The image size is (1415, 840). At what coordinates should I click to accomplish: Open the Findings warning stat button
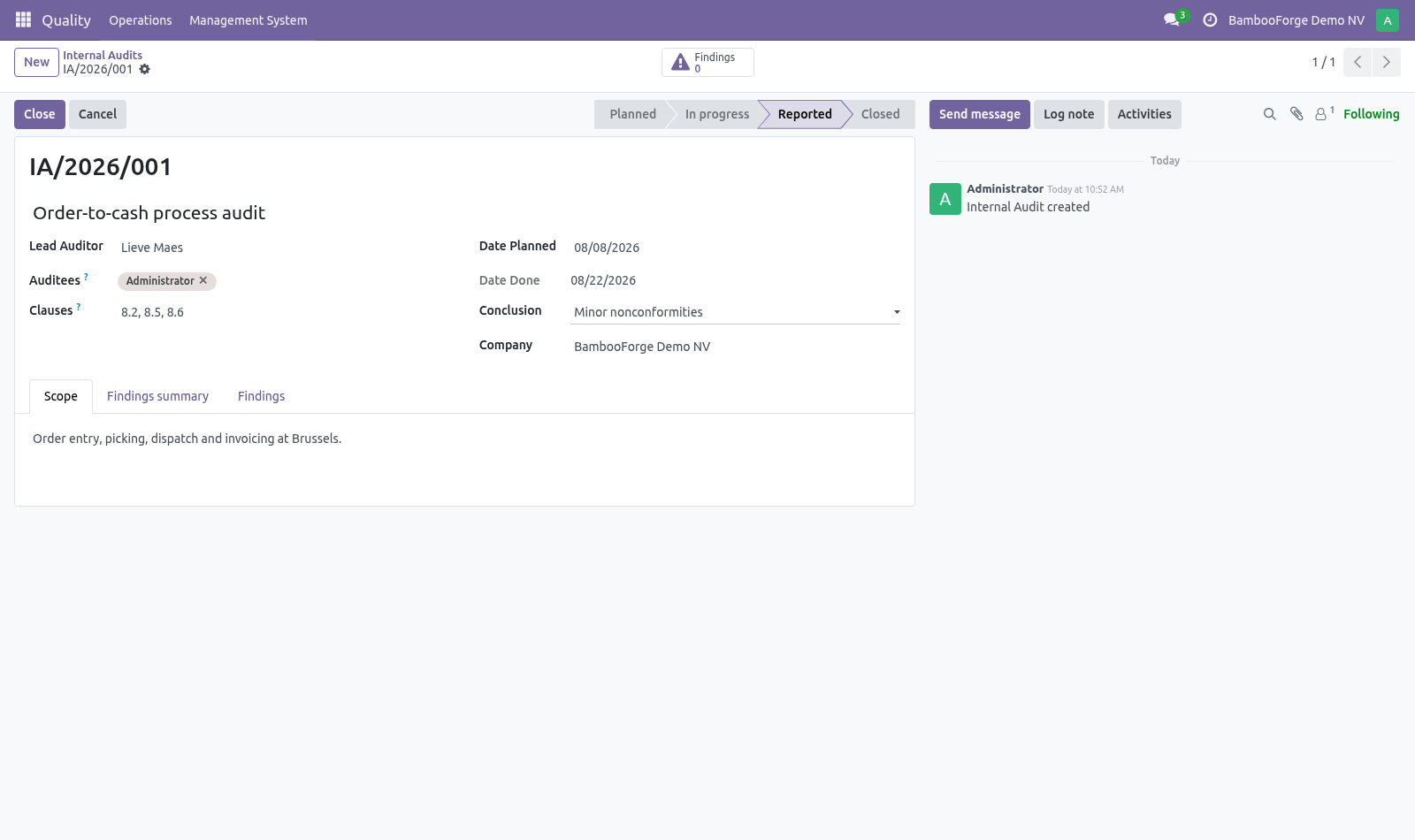click(x=707, y=62)
